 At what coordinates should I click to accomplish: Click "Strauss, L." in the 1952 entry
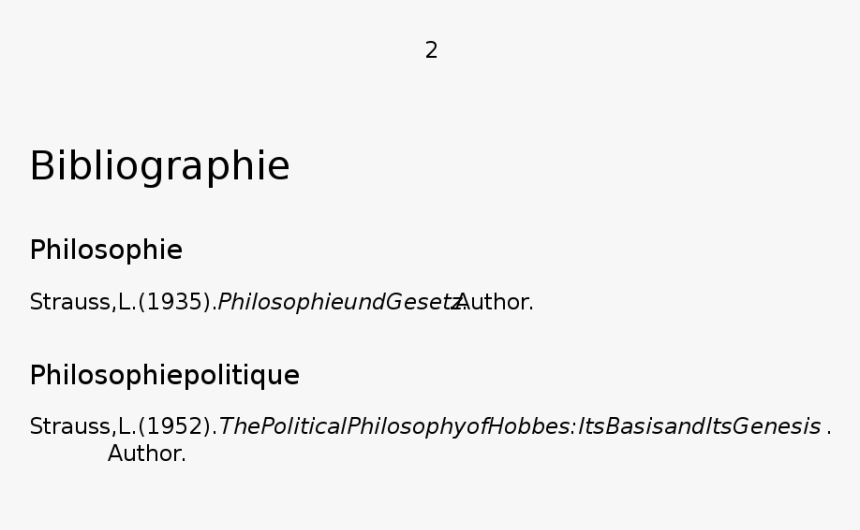click(x=83, y=427)
